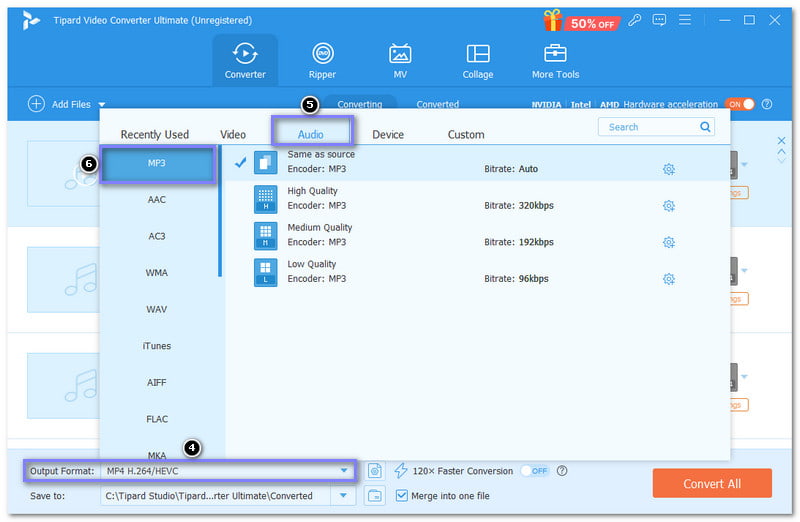The image size is (800, 522).
Task: Select FLAC in the format list
Action: pyautogui.click(x=157, y=419)
